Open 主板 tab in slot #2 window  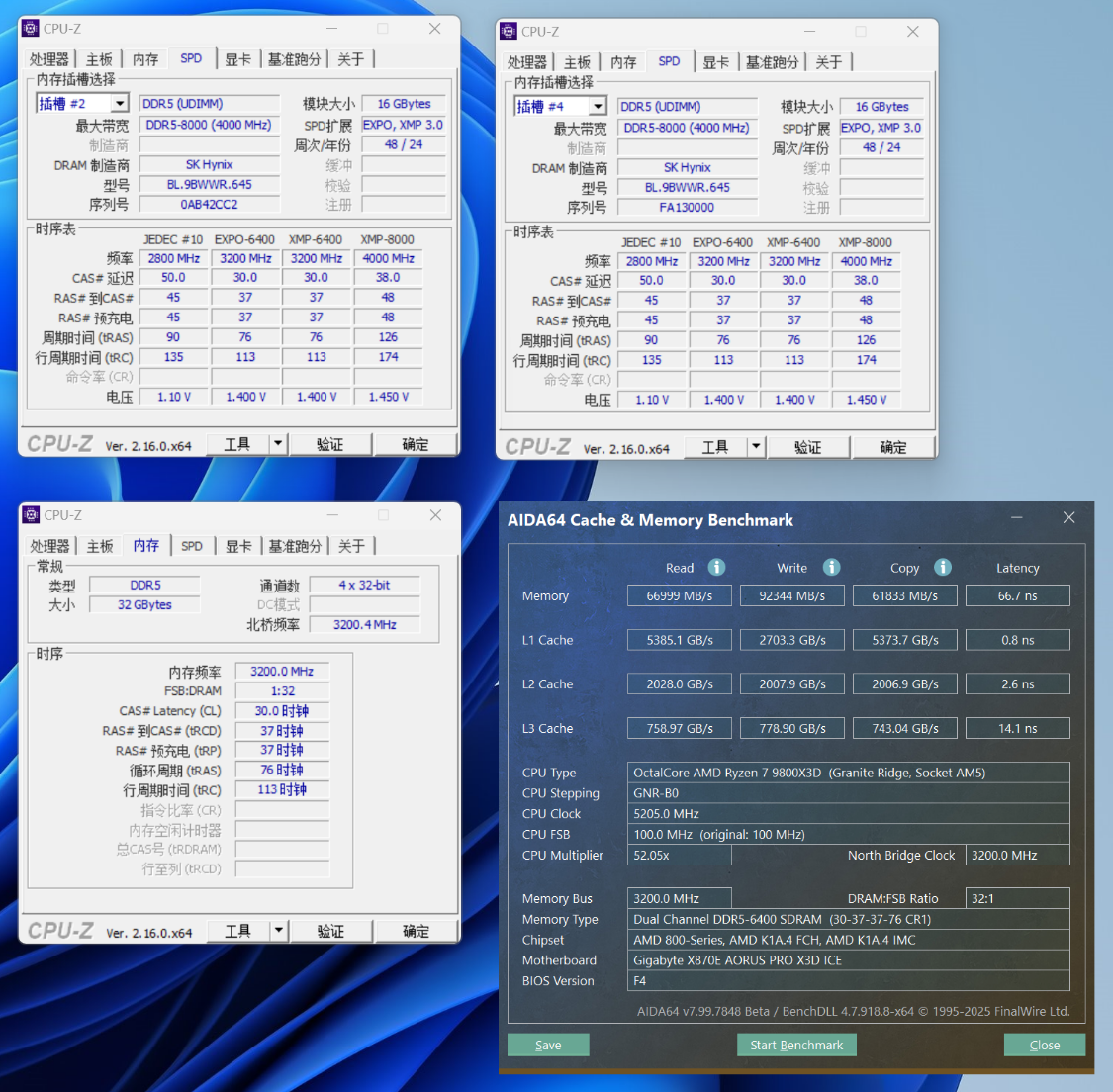point(99,59)
